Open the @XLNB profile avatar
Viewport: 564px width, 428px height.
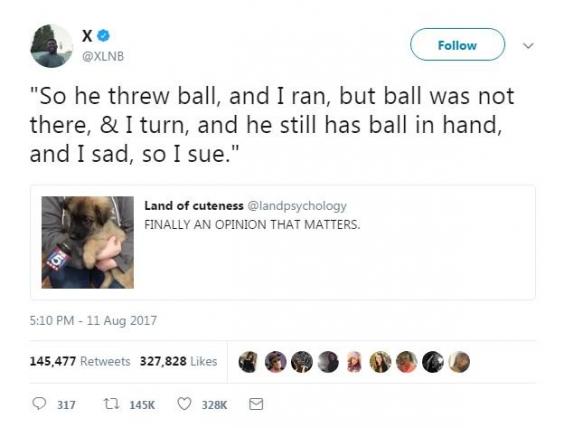tap(52, 46)
